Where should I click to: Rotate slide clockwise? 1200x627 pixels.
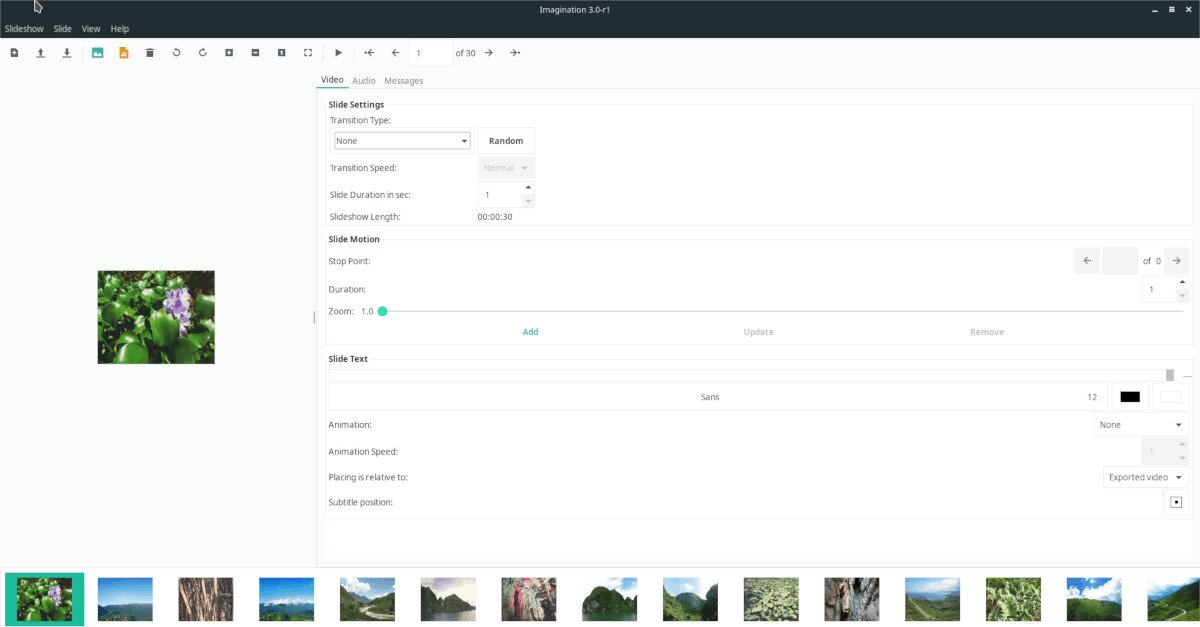click(x=203, y=53)
